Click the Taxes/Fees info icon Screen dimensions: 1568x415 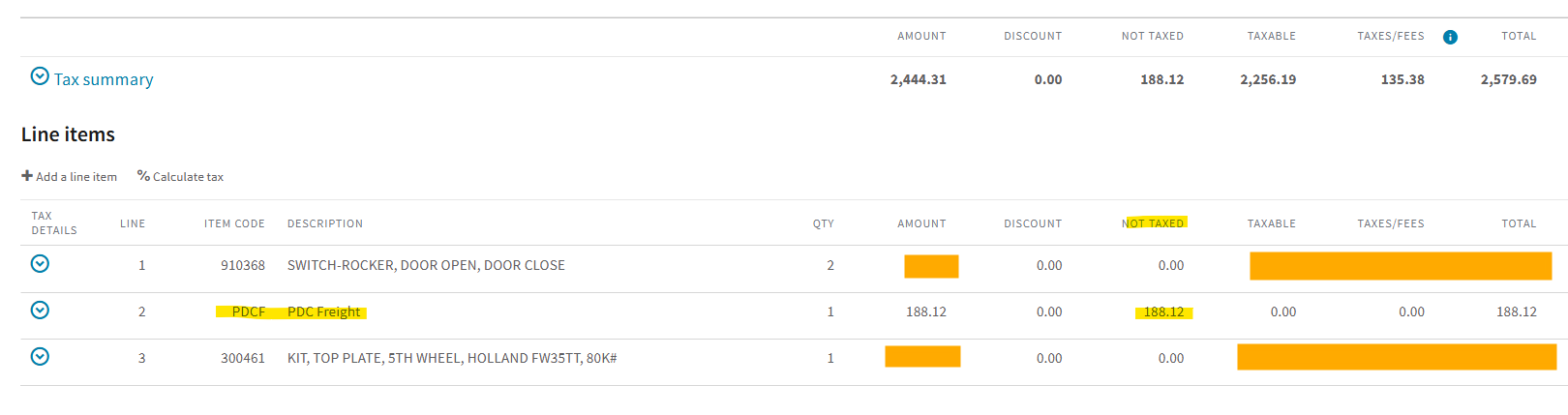click(x=1450, y=37)
